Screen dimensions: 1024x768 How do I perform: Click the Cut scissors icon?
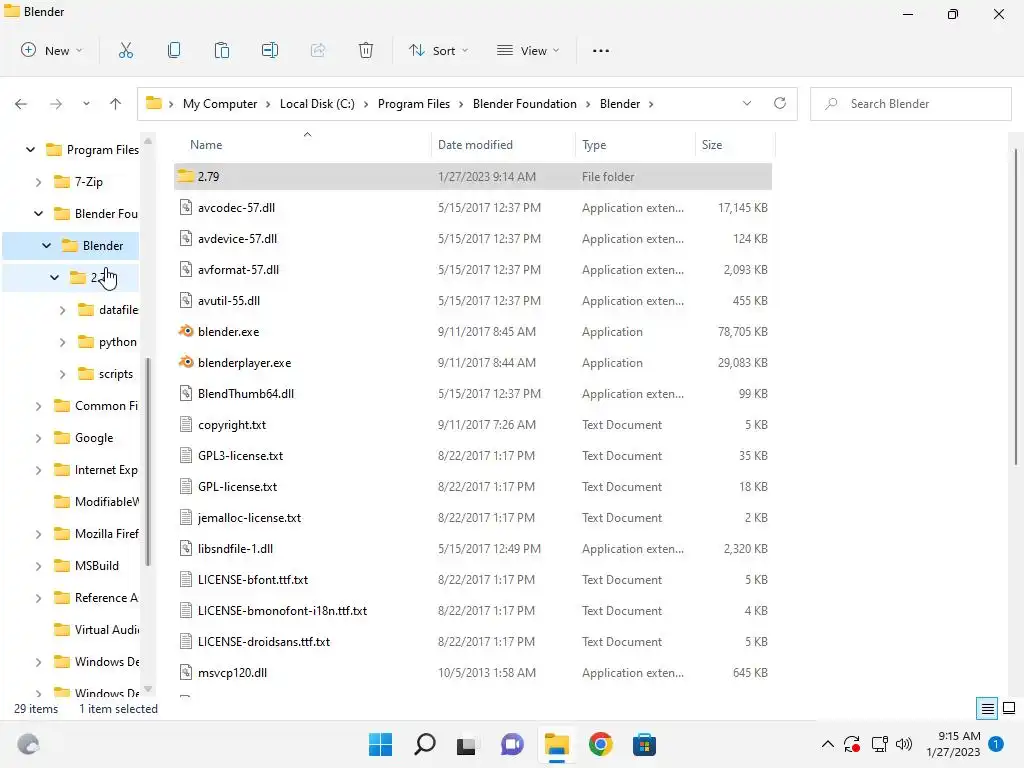point(126,50)
